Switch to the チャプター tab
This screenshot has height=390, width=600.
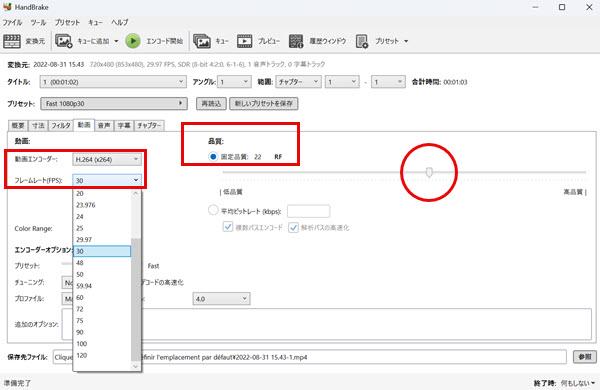150,126
